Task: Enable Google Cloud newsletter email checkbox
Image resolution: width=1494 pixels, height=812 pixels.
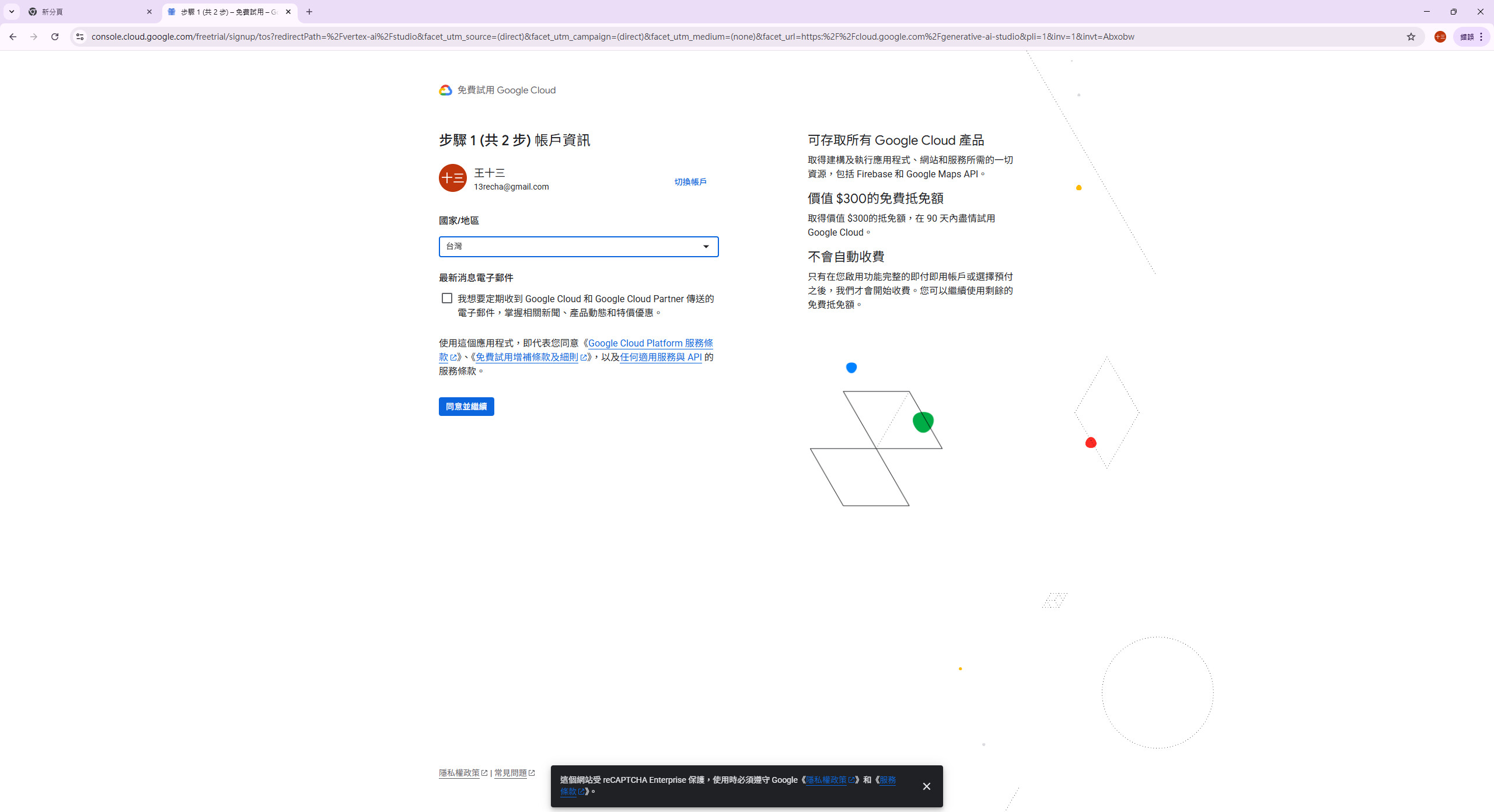Action: point(447,299)
